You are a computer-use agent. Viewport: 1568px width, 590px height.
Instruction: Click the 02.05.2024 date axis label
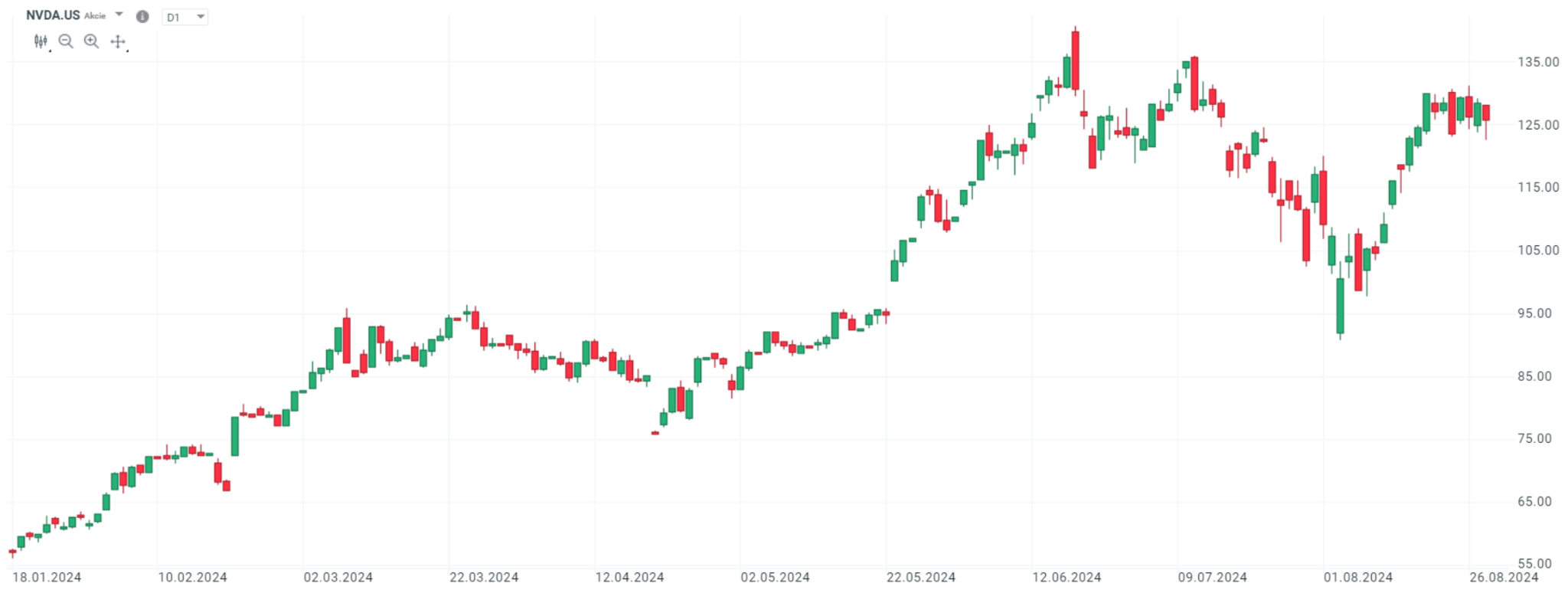[775, 578]
